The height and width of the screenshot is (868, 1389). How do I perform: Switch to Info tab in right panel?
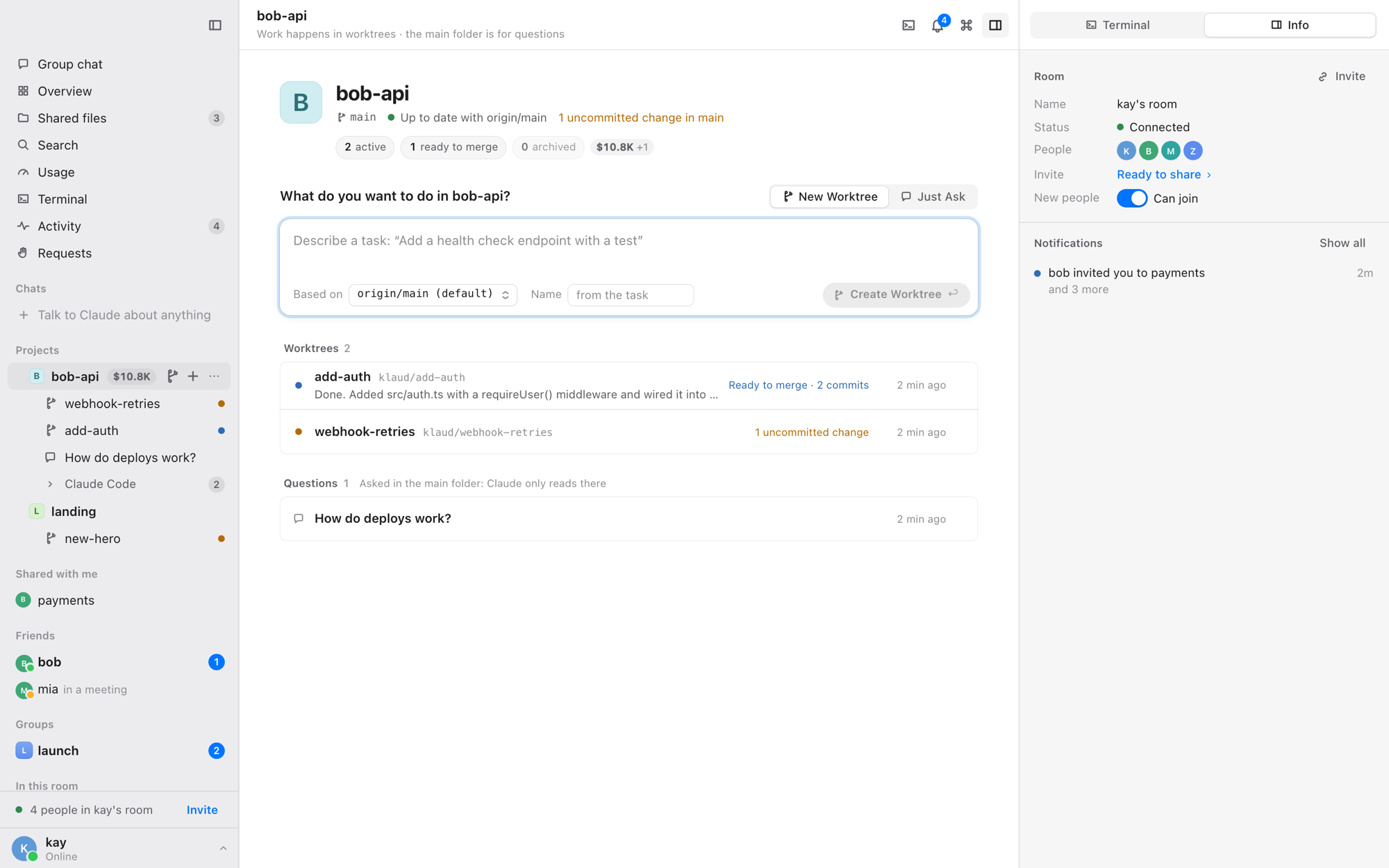pyautogui.click(x=1290, y=26)
